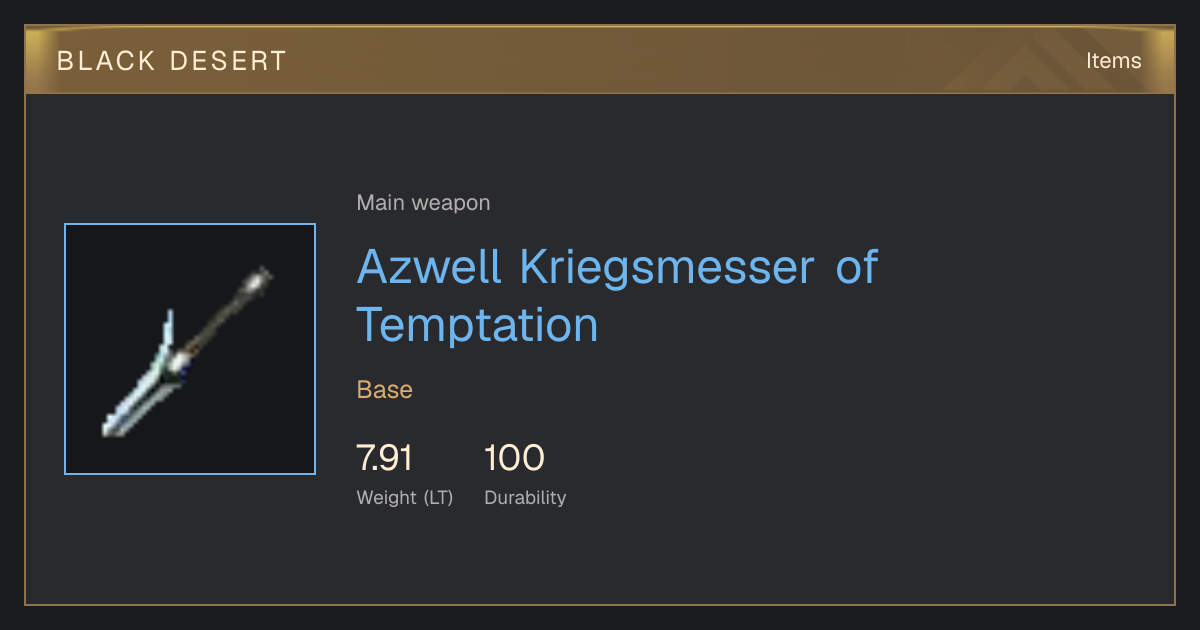1200x630 pixels.
Task: Open the Items link in the header
Action: tap(1113, 60)
